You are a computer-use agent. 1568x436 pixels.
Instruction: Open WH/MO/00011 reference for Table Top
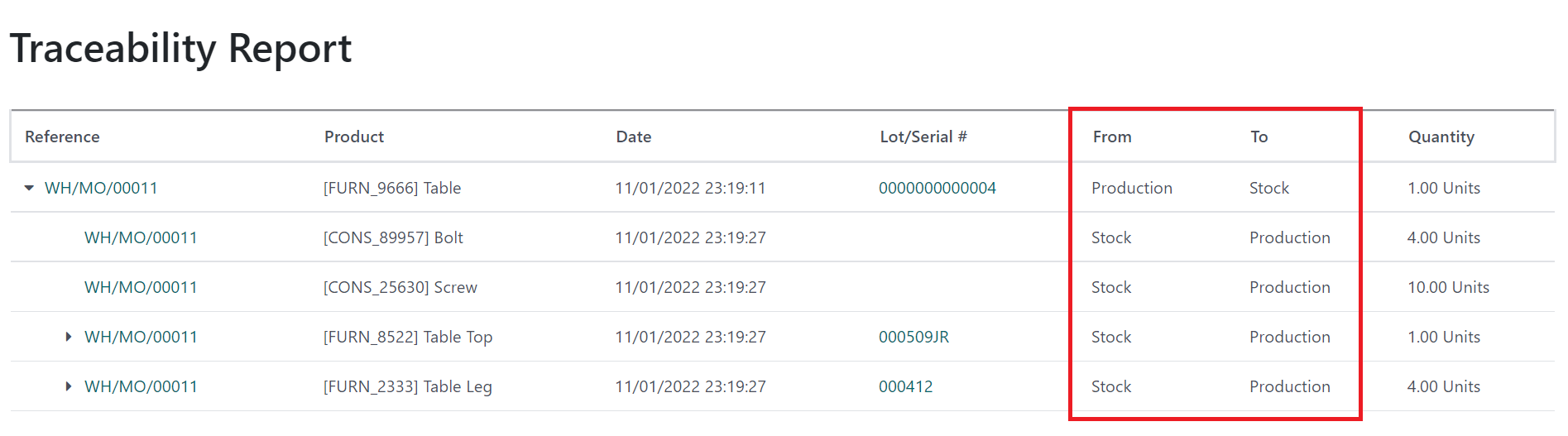(141, 337)
